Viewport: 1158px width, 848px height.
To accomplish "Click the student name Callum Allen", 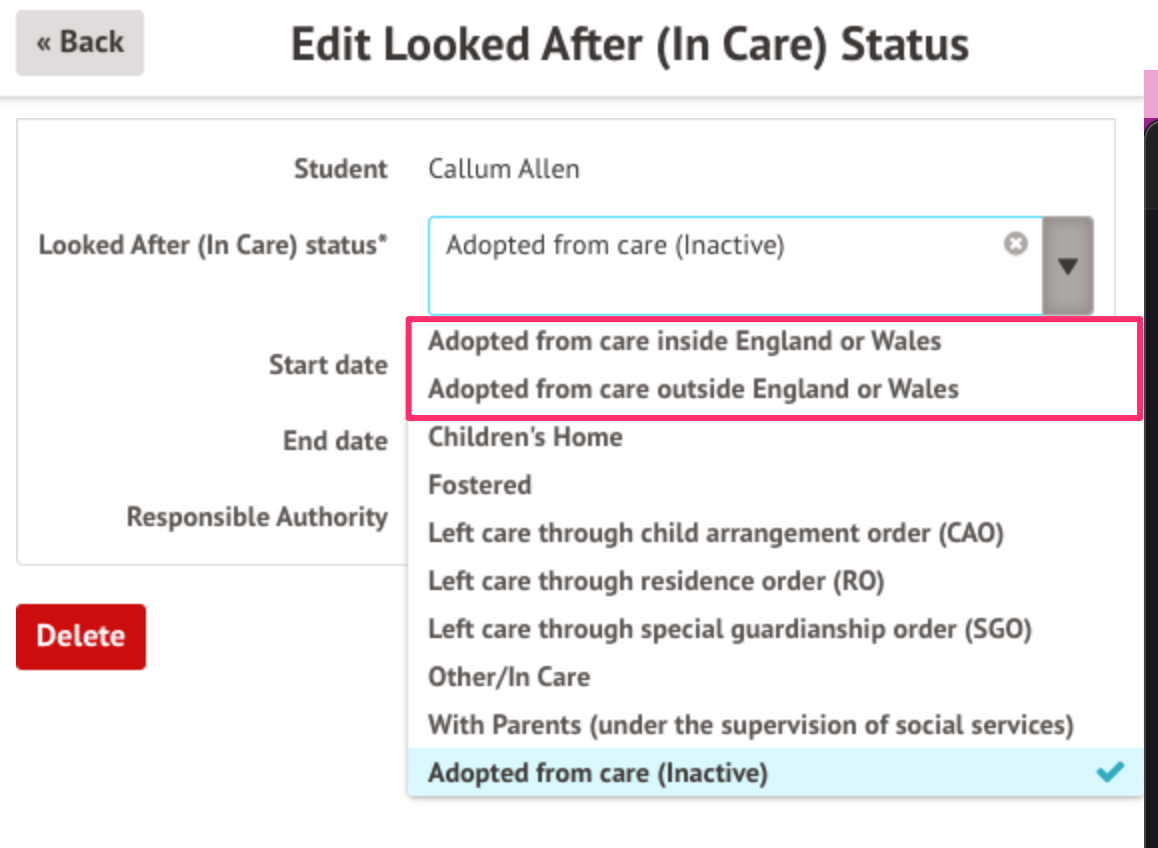I will coord(503,169).
